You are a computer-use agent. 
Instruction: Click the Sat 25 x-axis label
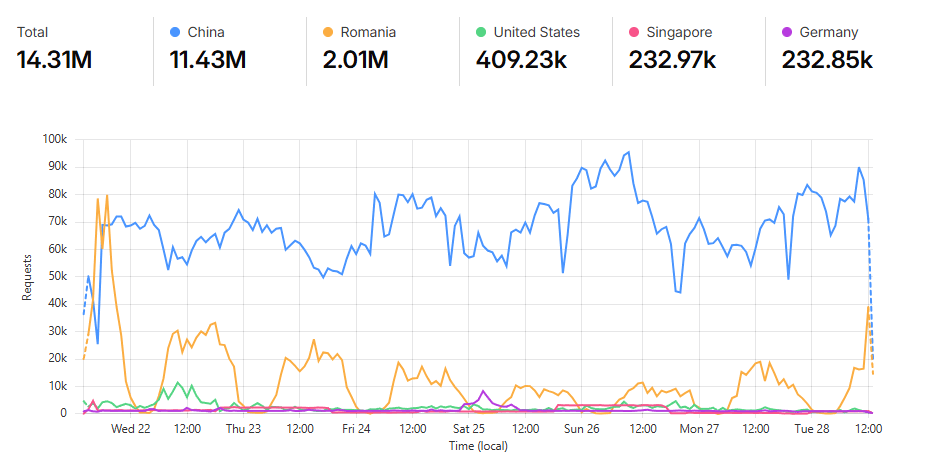(x=469, y=428)
